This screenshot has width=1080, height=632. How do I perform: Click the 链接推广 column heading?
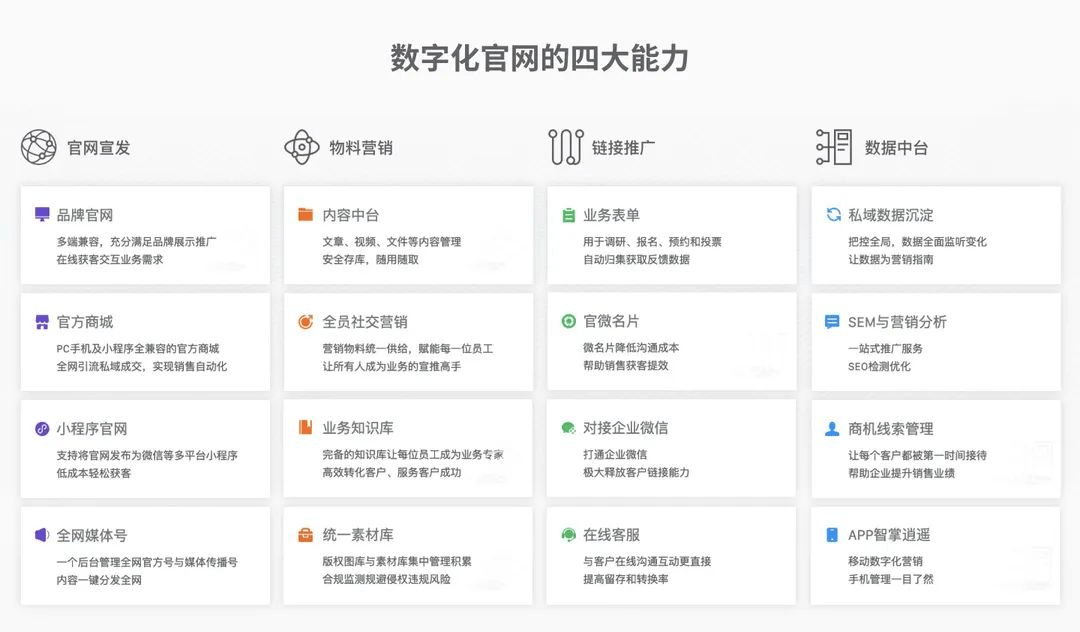pos(623,147)
